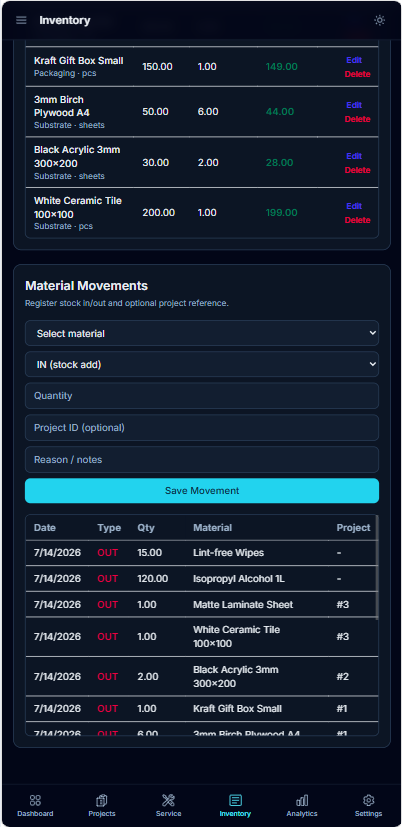Viewport: 402px width, 827px height.
Task: Click the Packaging · pcs subtitle
Action: pyautogui.click(x=65, y=73)
